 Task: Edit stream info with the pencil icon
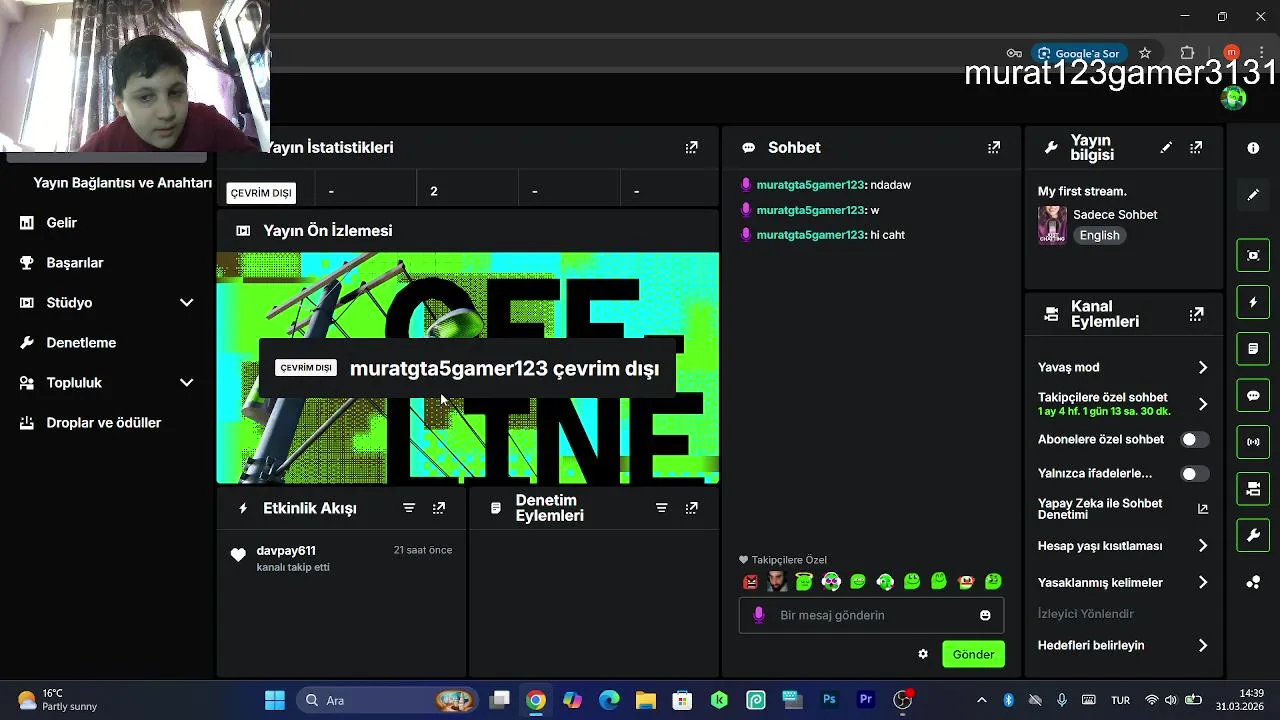(x=1166, y=147)
